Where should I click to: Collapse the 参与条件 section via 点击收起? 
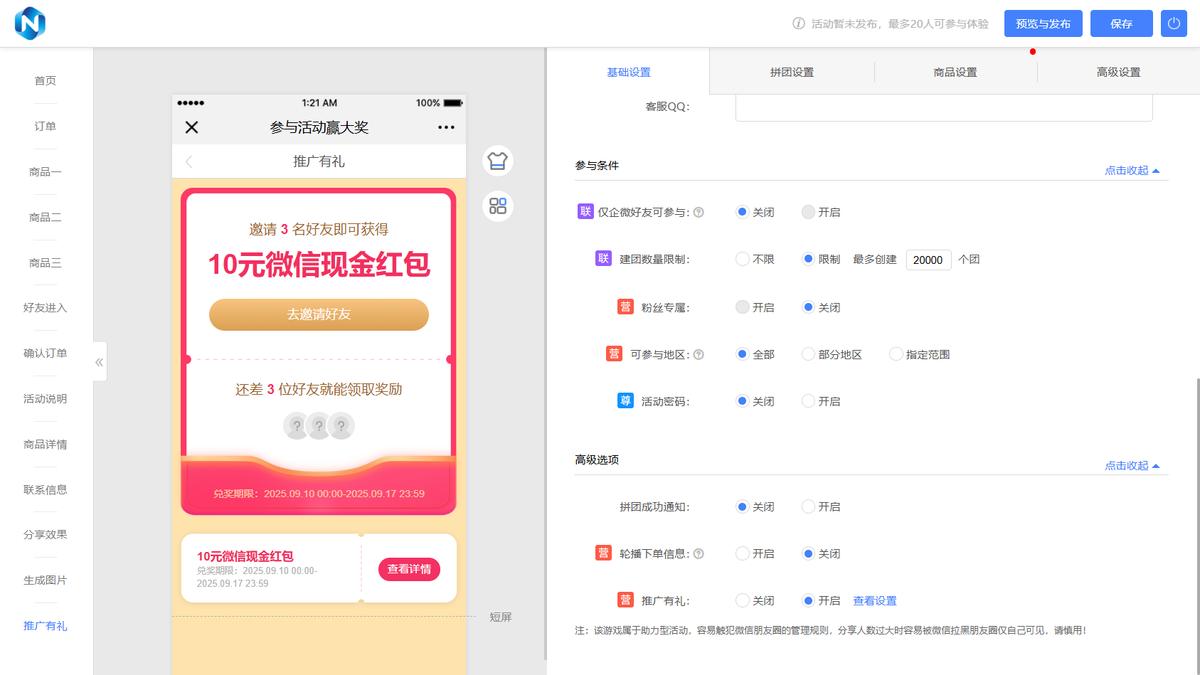tap(1132, 171)
